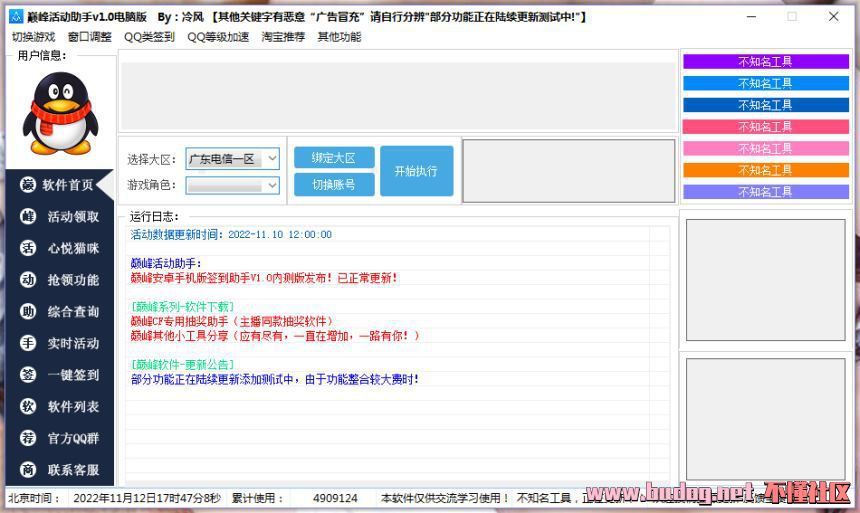Go to 综合查询 via its sidebar icon
This screenshot has width=860, height=513.
tap(28, 312)
